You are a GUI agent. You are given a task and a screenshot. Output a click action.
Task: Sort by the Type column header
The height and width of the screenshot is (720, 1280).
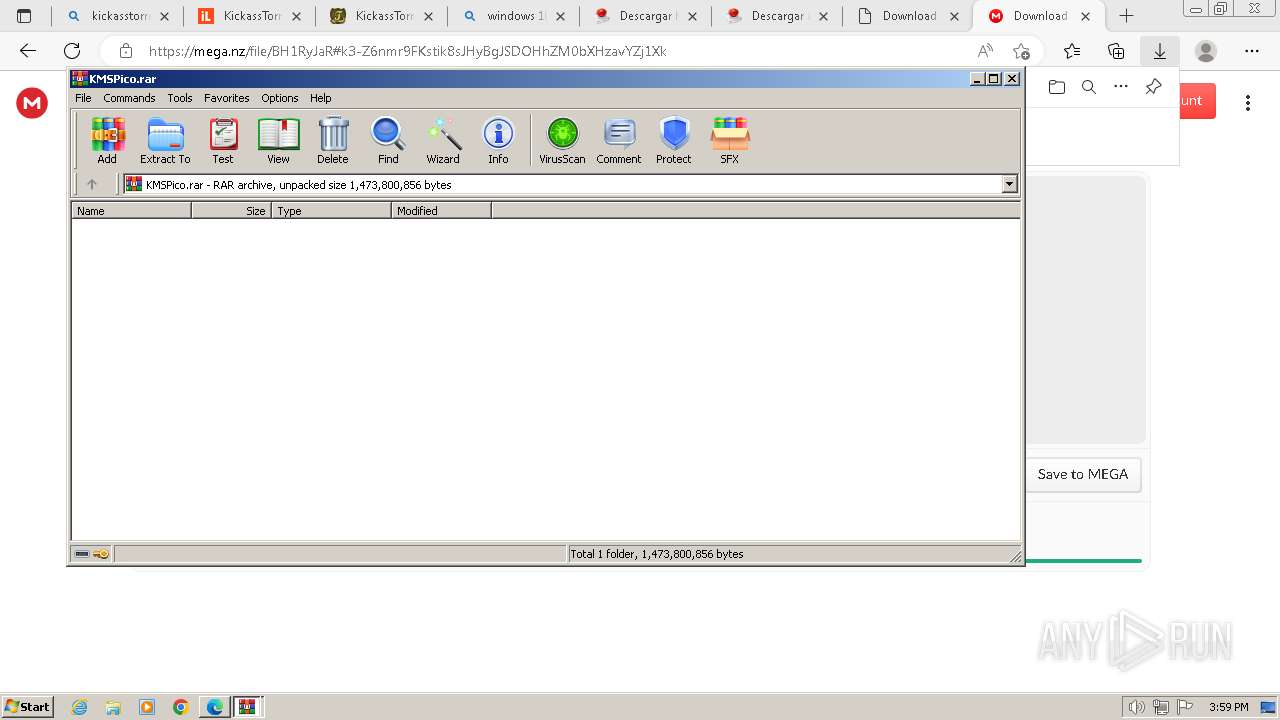point(331,210)
